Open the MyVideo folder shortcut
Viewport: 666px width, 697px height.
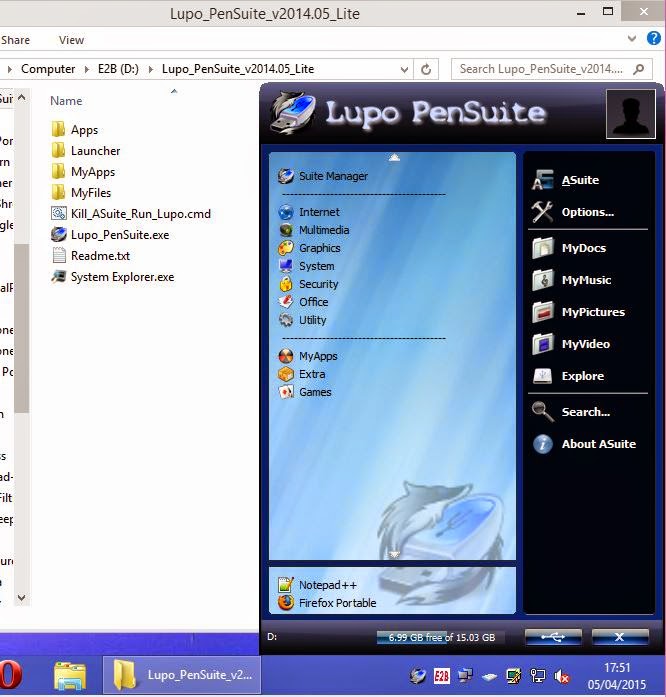tap(571, 344)
